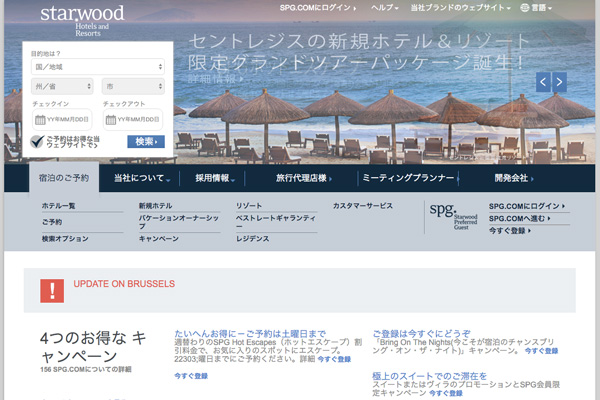Image resolution: width=600 pixels, height=400 pixels.
Task: Open the 極上のスイートでのご滞在を headline
Action: 430,376
